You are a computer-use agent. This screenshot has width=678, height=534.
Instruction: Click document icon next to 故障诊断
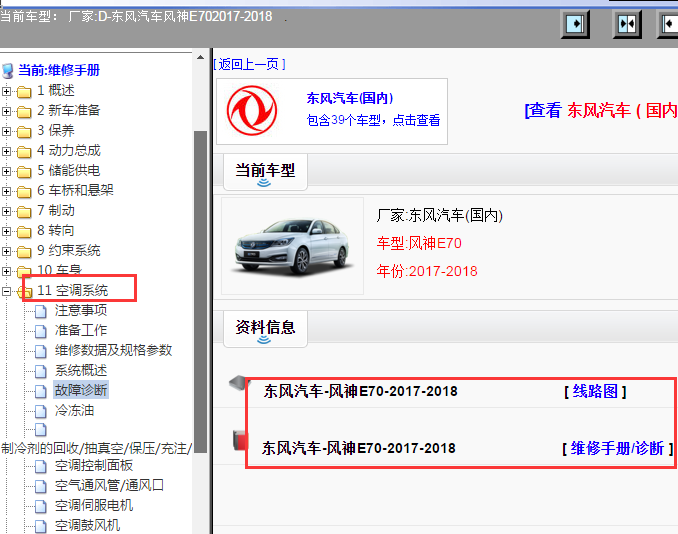coord(41,391)
